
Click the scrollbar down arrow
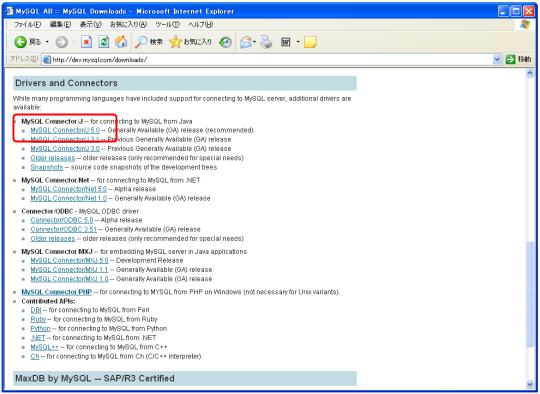click(530, 385)
